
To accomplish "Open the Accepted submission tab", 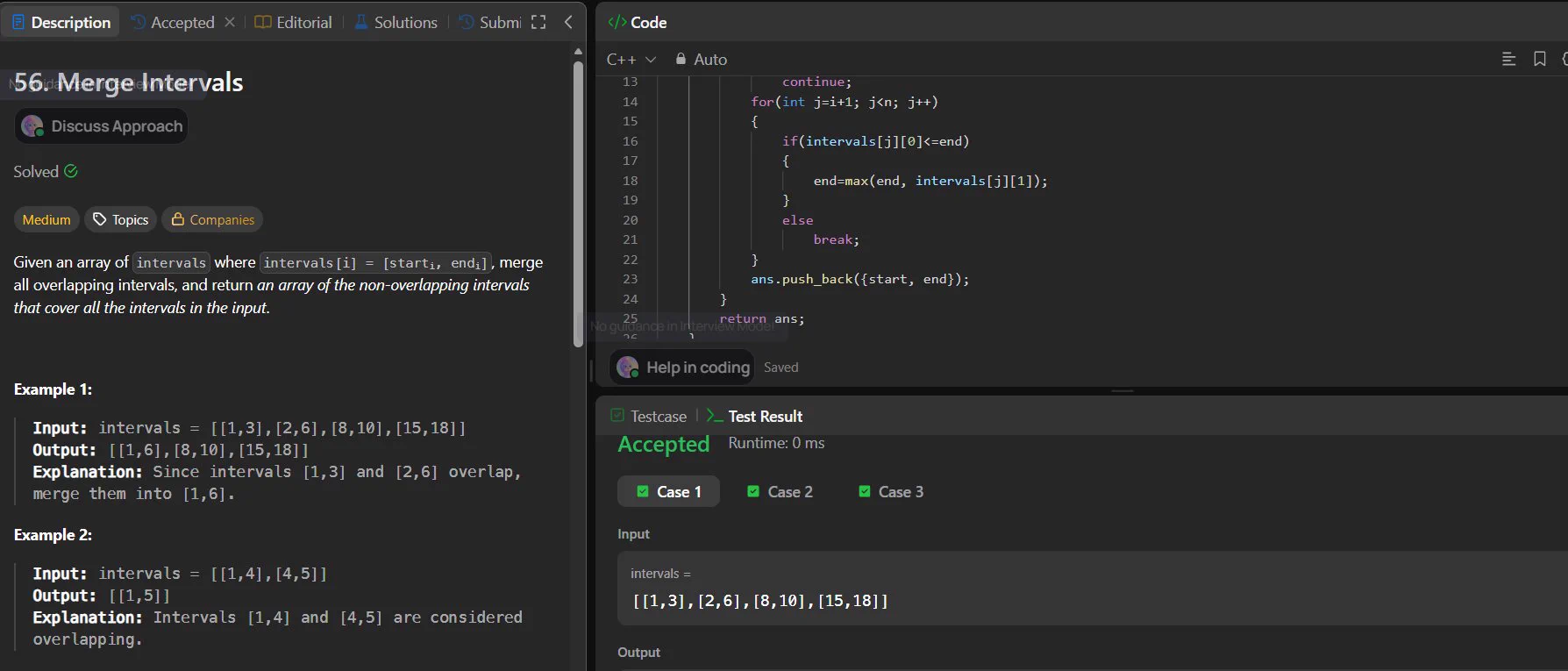I will tap(173, 22).
